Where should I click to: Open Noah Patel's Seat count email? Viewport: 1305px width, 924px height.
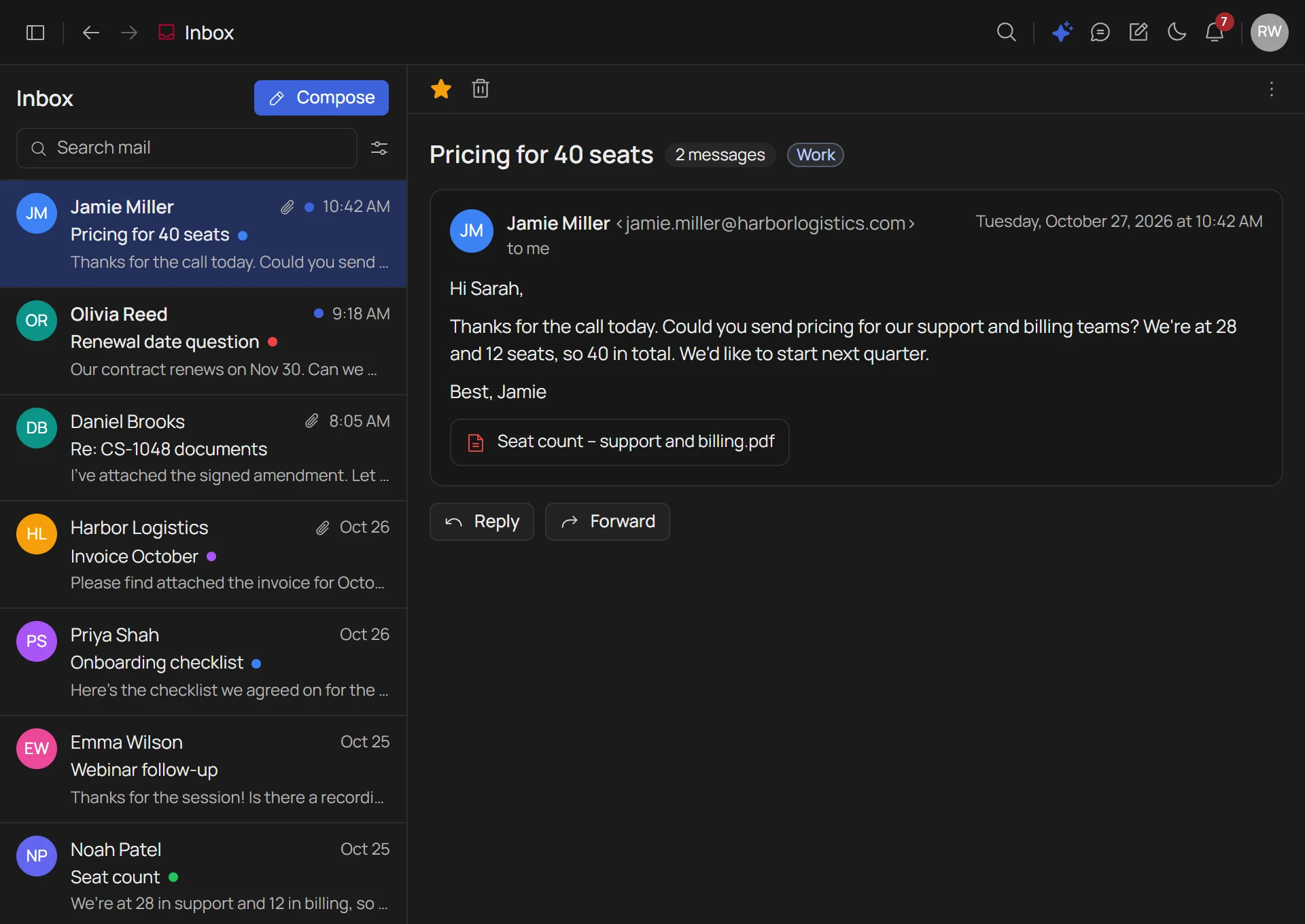pos(203,874)
